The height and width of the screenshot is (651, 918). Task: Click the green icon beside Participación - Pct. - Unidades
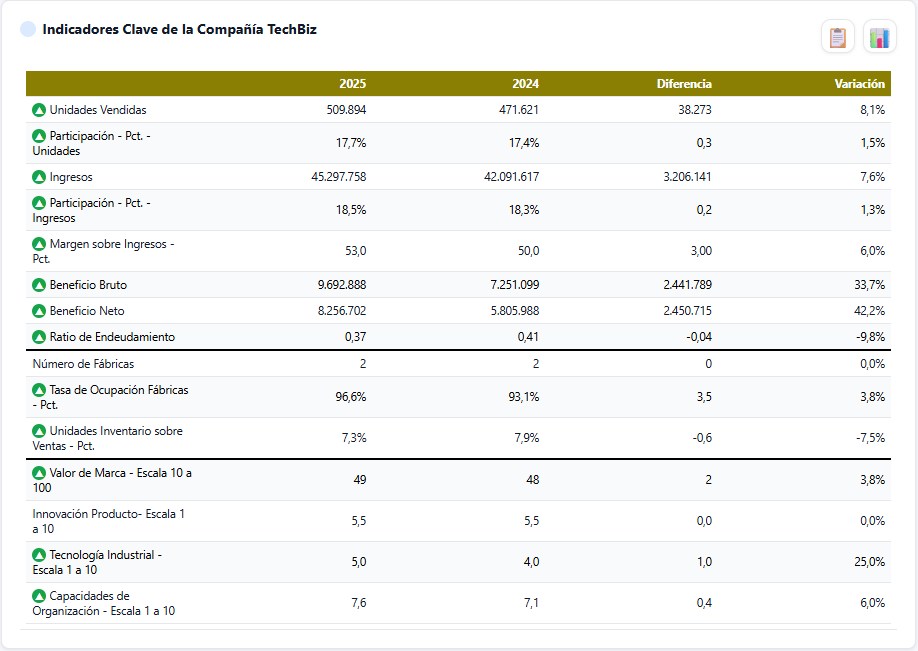click(39, 136)
